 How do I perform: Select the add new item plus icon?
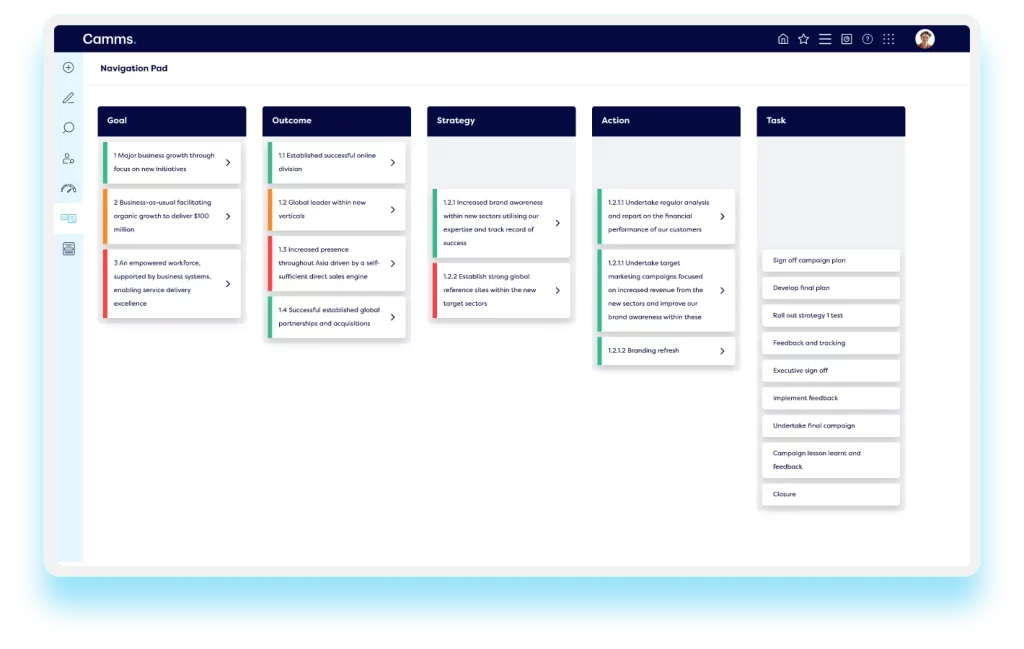[68, 67]
